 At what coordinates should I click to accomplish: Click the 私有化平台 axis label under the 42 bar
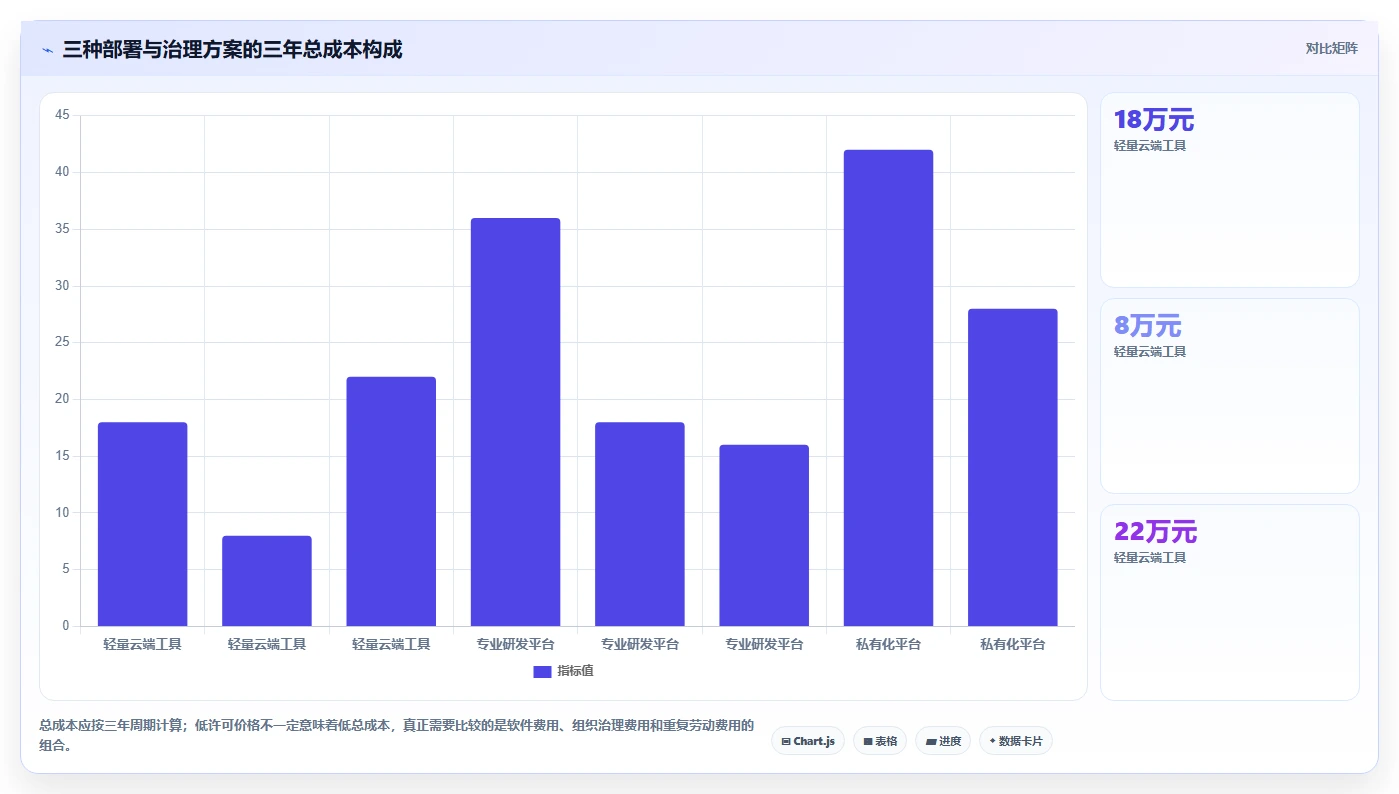(x=888, y=645)
